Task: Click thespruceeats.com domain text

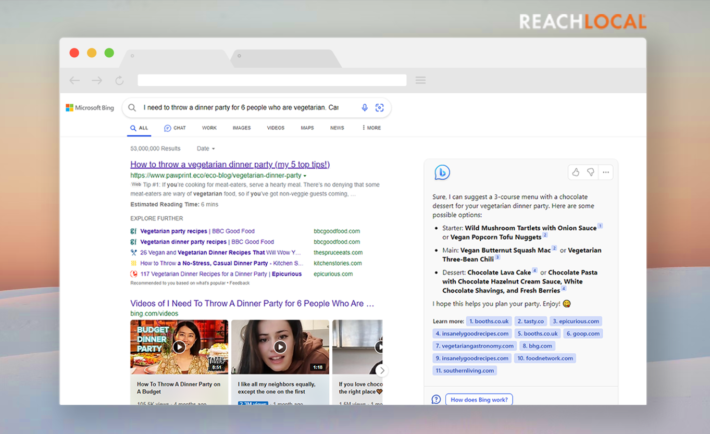Action: coord(338,252)
